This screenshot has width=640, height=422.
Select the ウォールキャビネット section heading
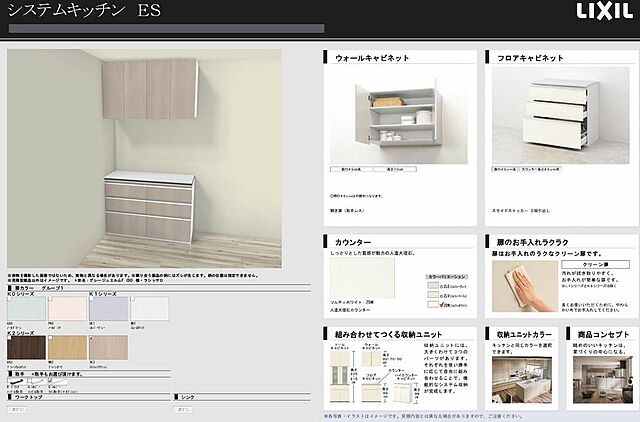pyautogui.click(x=372, y=58)
